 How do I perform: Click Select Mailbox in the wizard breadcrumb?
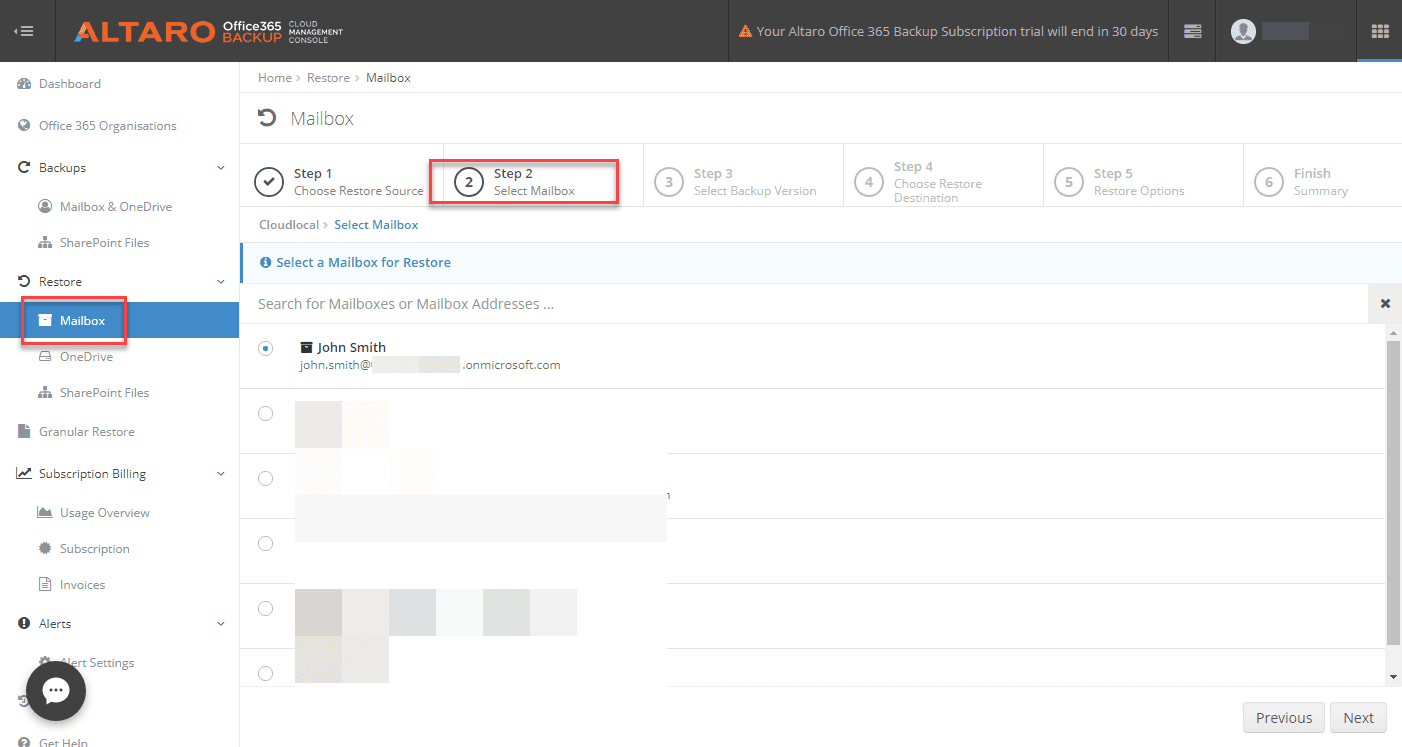point(376,225)
